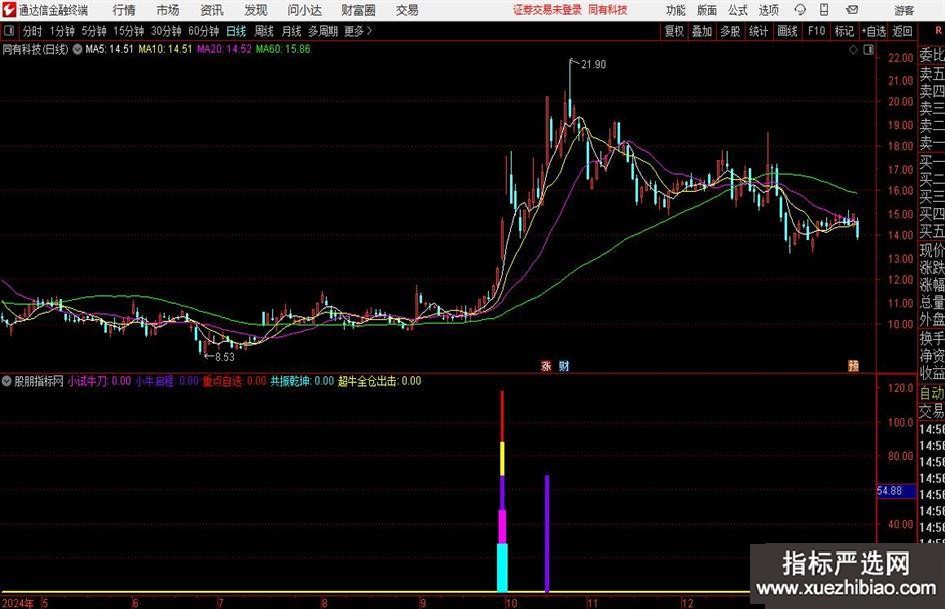Image resolution: width=945 pixels, height=609 pixels.
Task: Click the 返回 back button
Action: pyautogui.click(x=902, y=31)
